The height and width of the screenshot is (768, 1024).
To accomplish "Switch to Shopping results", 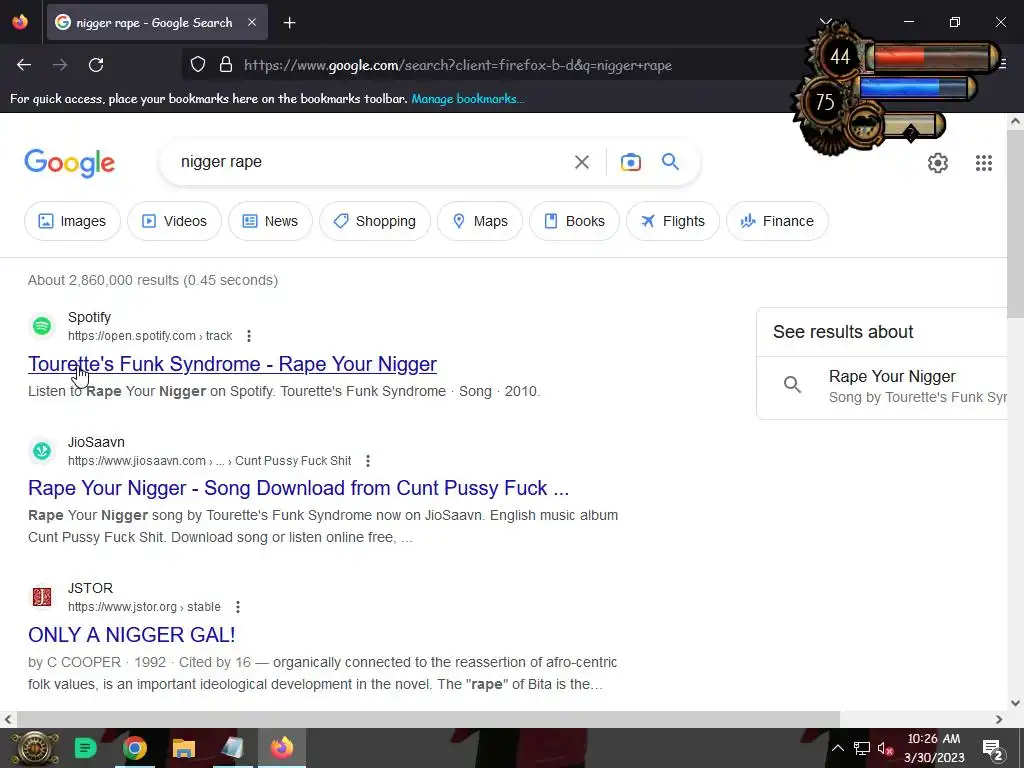I will [x=375, y=221].
